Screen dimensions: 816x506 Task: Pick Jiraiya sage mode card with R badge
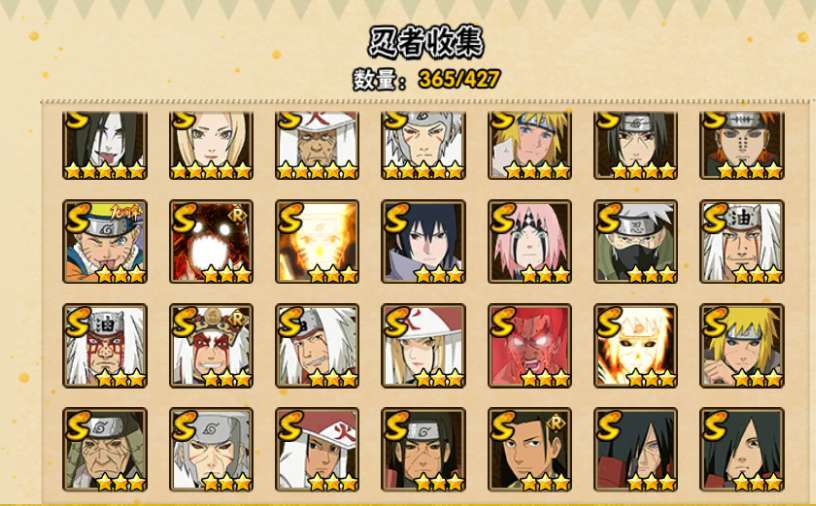click(211, 346)
